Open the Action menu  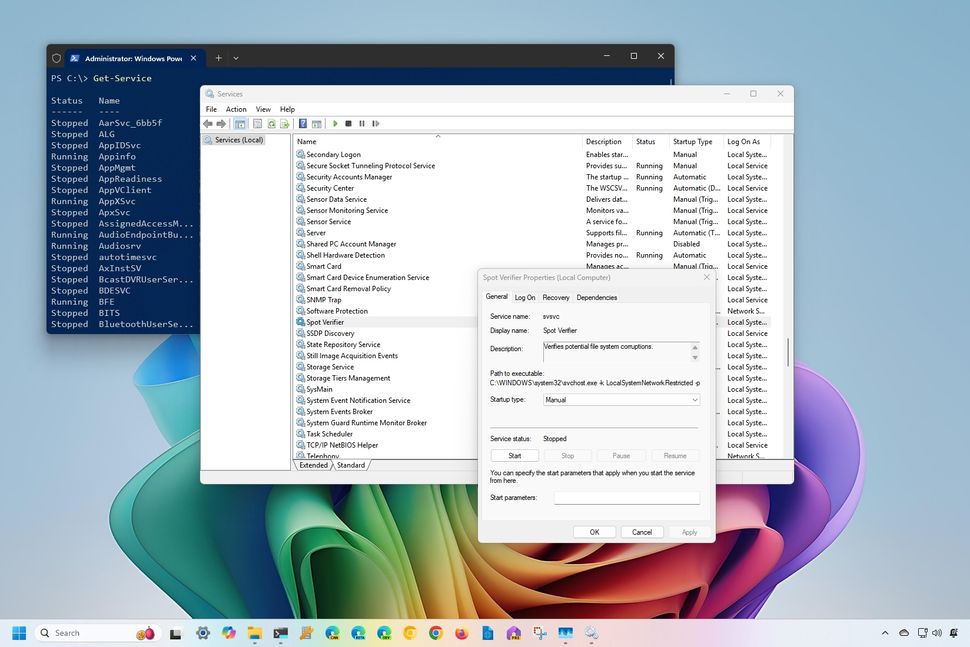236,109
